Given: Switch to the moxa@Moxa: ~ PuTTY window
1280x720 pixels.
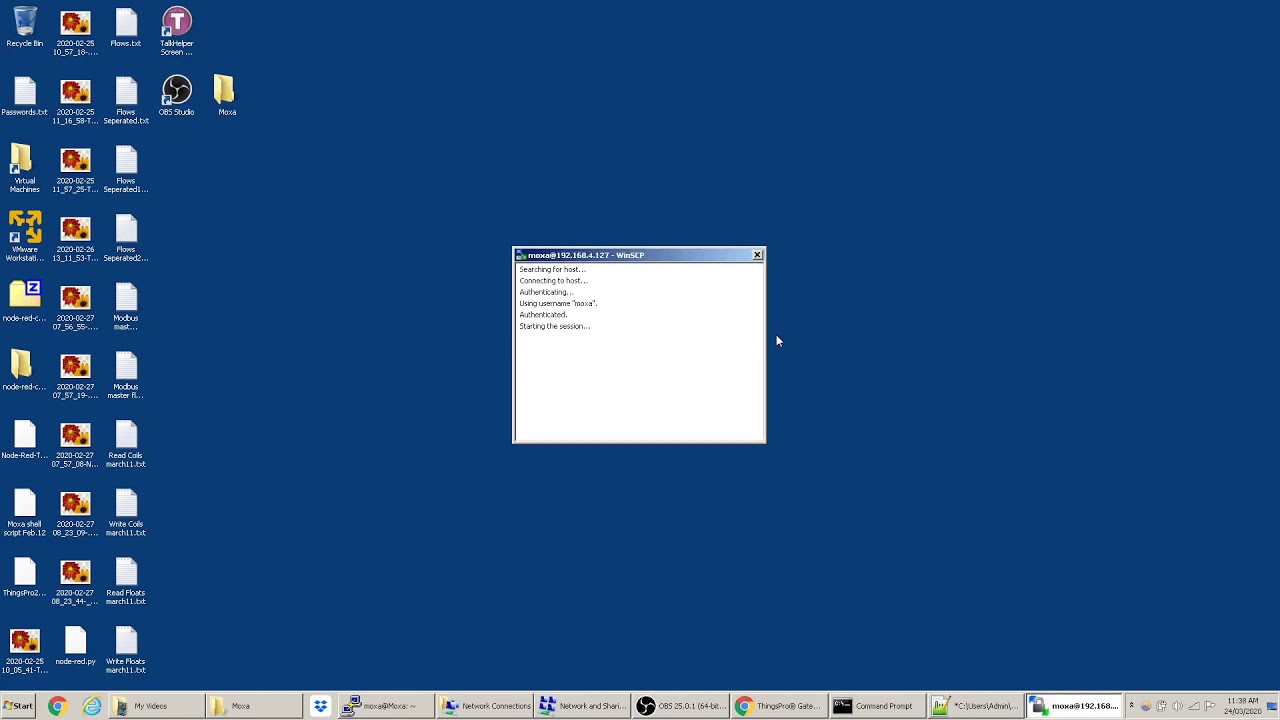Looking at the screenshot, I should tap(386, 706).
